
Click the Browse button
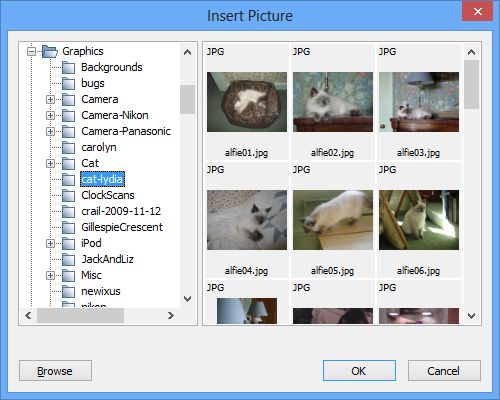click(55, 371)
